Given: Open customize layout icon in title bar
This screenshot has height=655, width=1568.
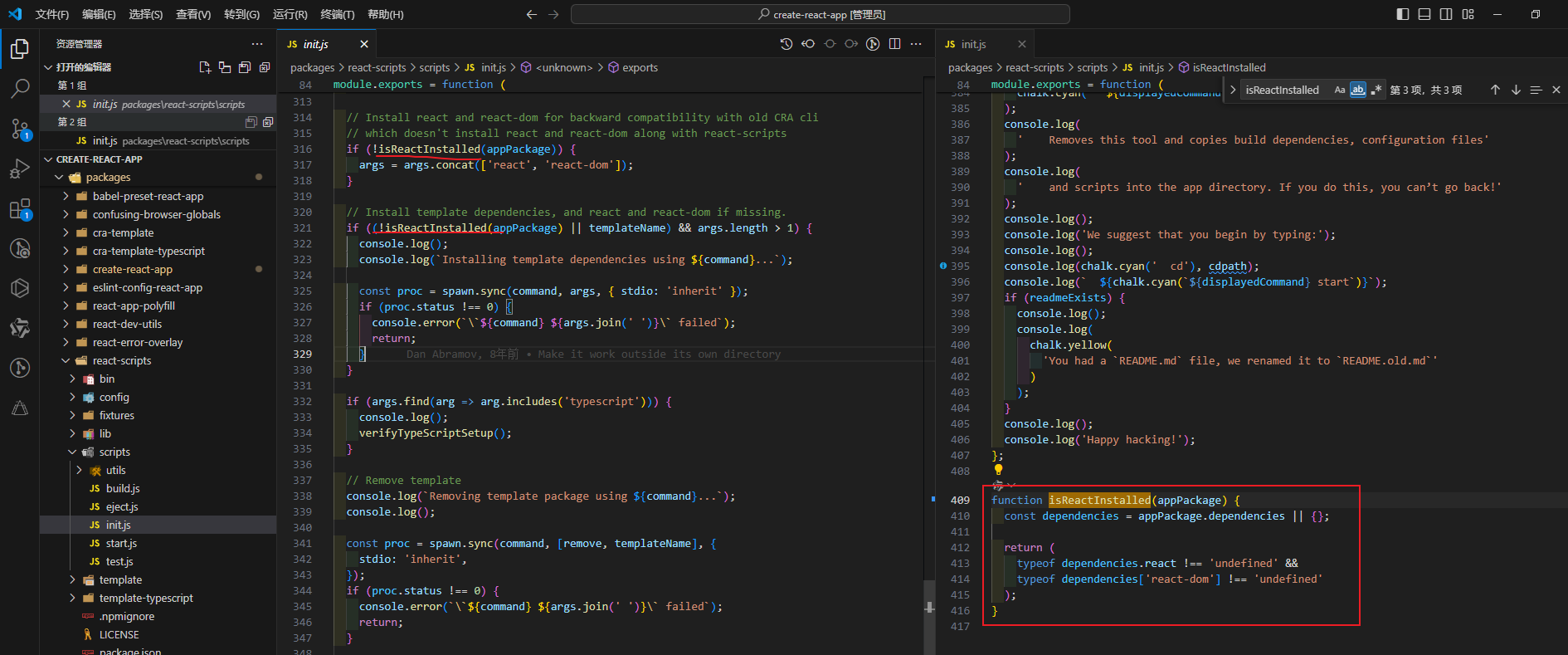Looking at the screenshot, I should click(1468, 14).
